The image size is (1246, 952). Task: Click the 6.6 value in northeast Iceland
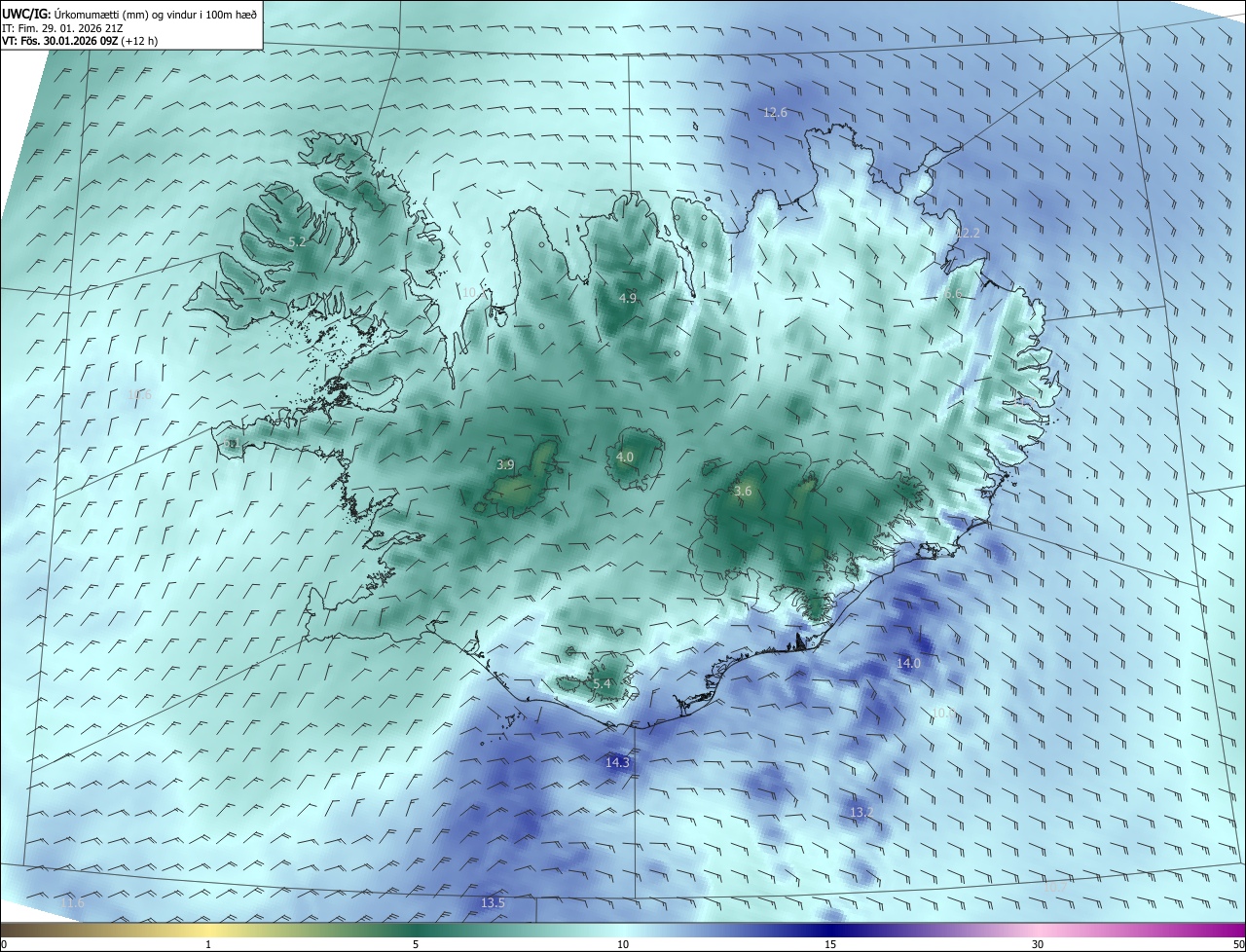tap(952, 294)
